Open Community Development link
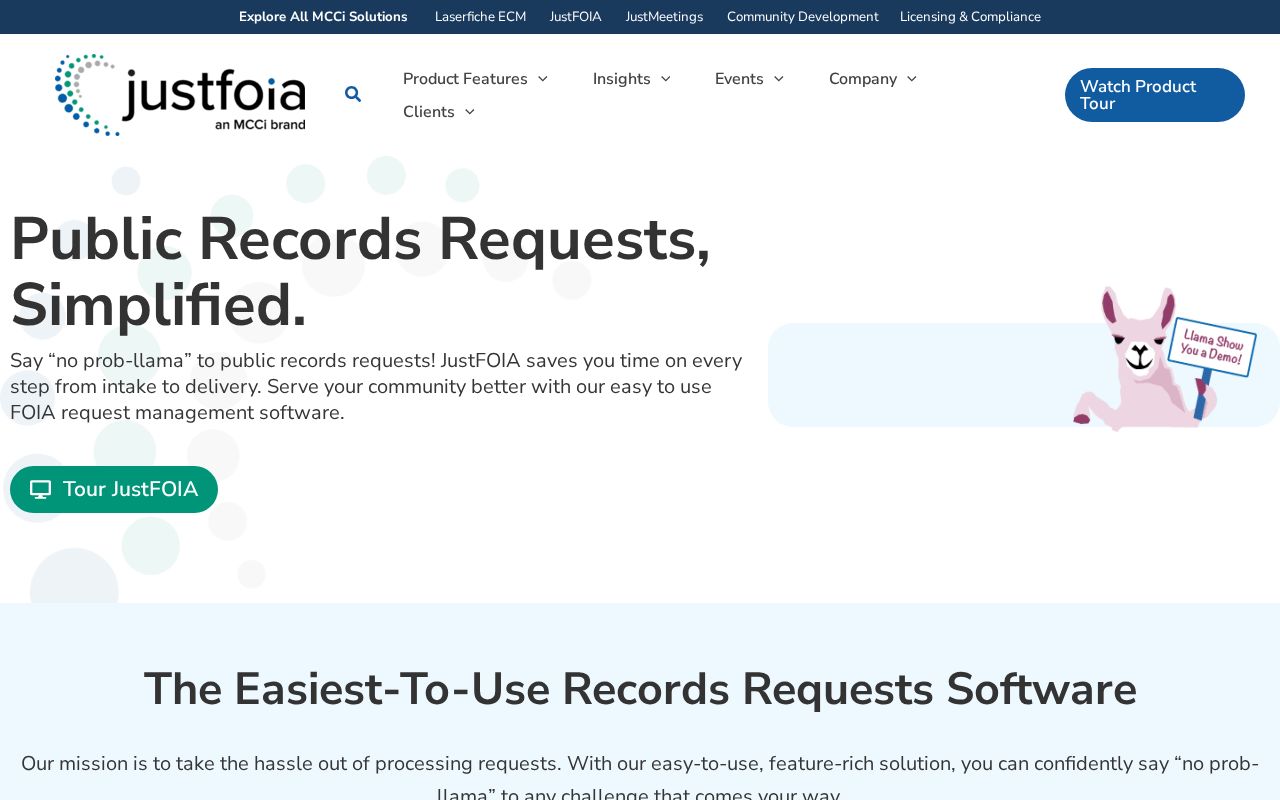Image resolution: width=1280 pixels, height=800 pixels. 803,17
